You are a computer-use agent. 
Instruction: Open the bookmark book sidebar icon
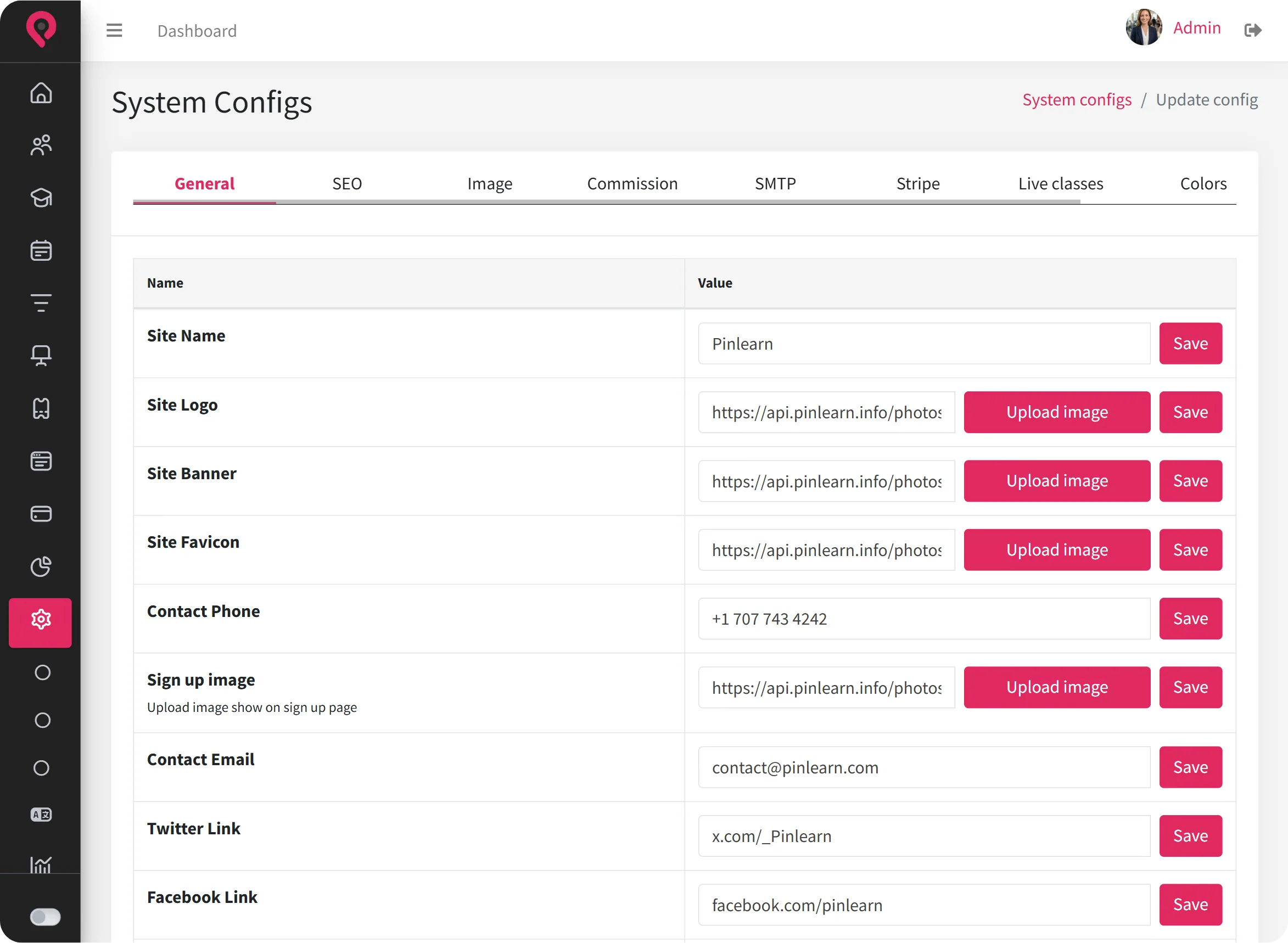(x=41, y=408)
